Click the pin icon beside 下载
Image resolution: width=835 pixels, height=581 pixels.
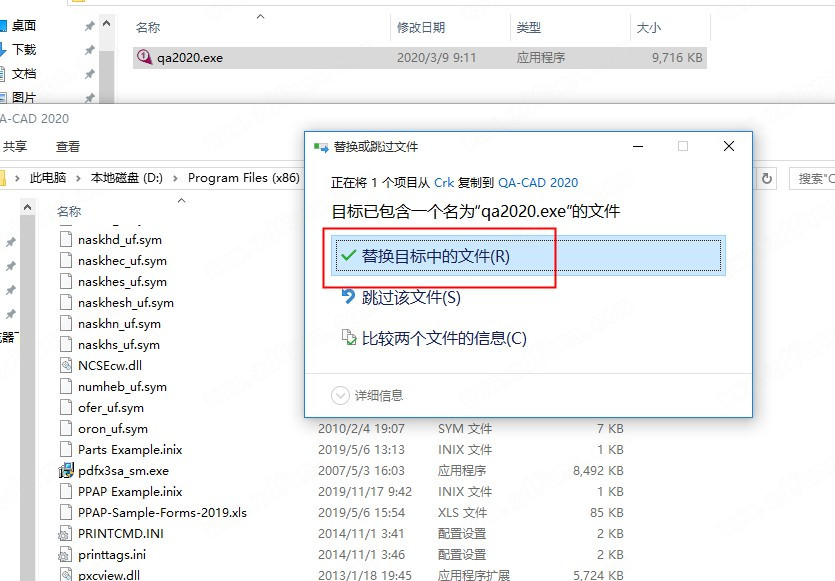[89, 50]
